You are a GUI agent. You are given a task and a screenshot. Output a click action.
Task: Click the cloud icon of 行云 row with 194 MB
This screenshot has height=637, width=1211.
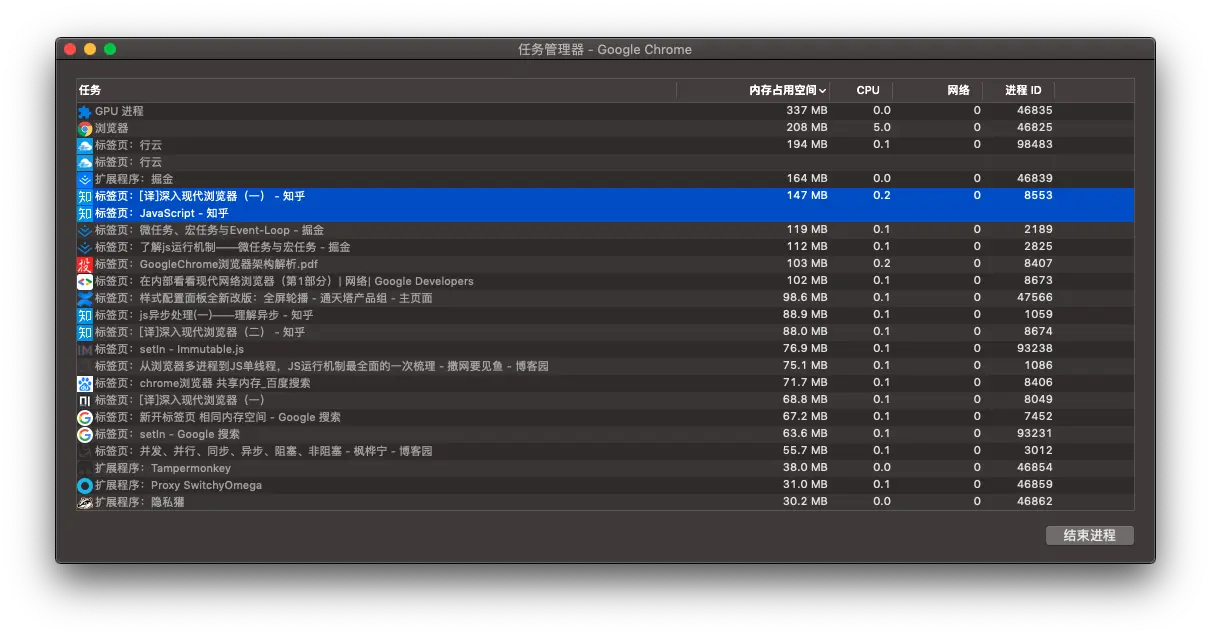click(85, 145)
